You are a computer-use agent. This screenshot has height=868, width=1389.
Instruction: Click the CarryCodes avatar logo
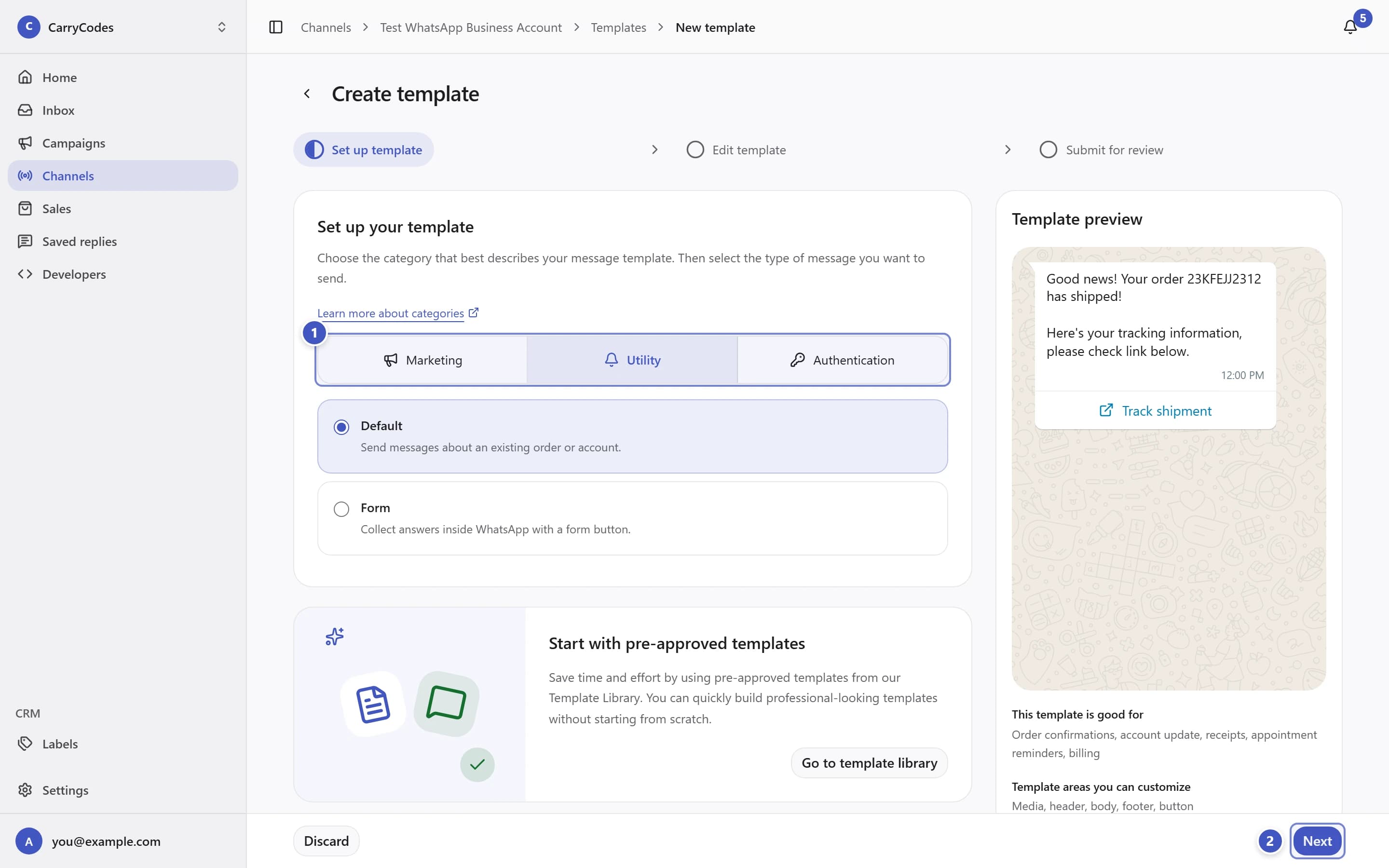click(x=29, y=27)
